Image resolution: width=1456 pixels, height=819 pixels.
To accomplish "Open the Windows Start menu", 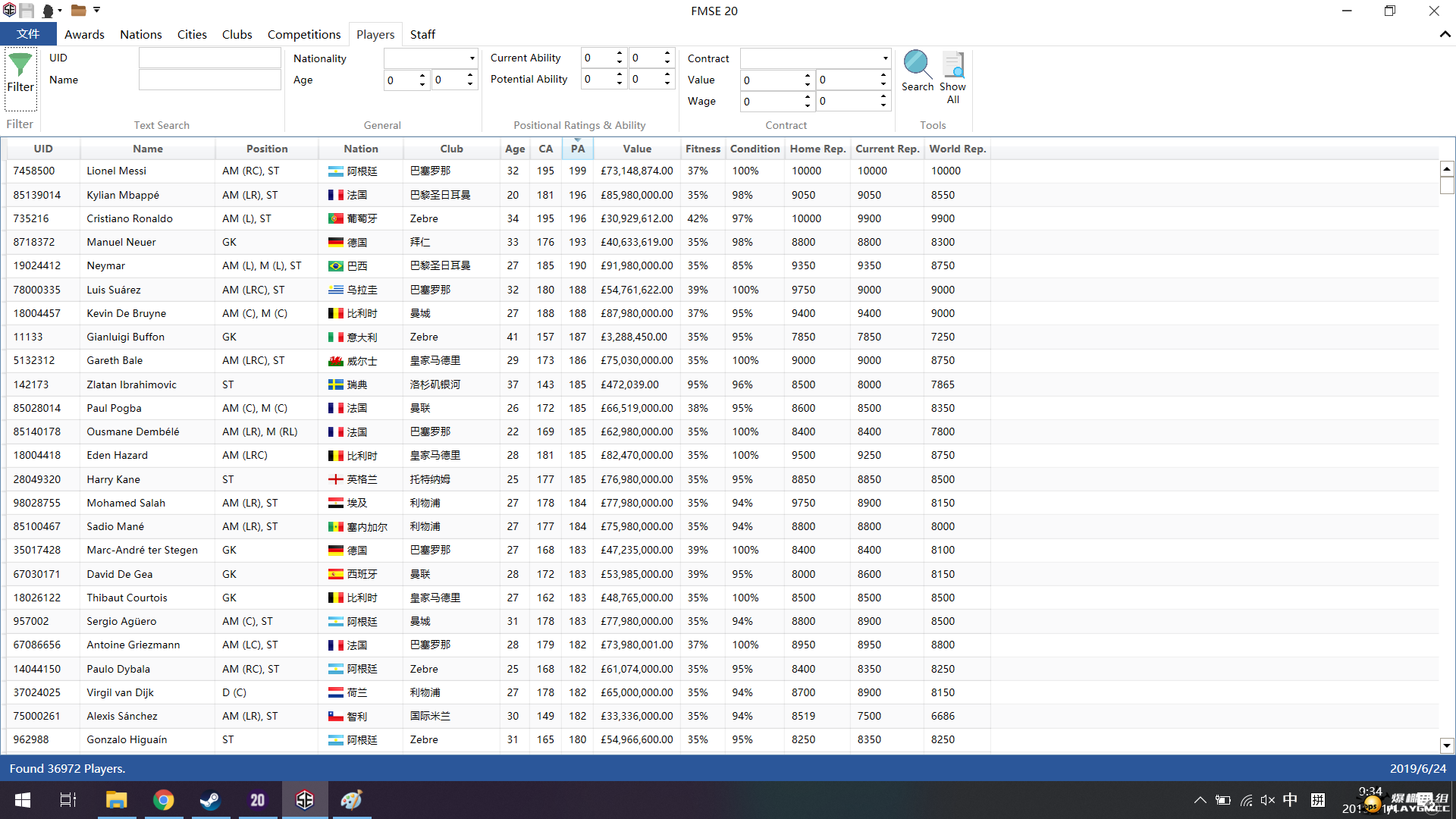I will click(x=23, y=800).
